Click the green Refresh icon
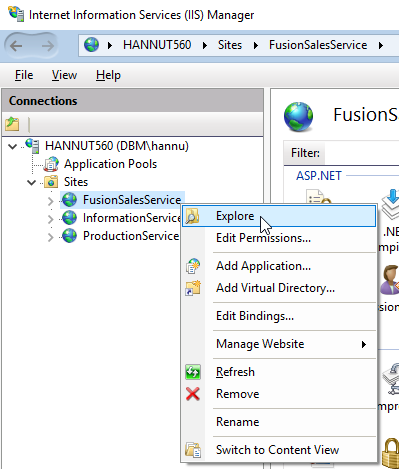The image size is (399, 469). click(x=193, y=372)
